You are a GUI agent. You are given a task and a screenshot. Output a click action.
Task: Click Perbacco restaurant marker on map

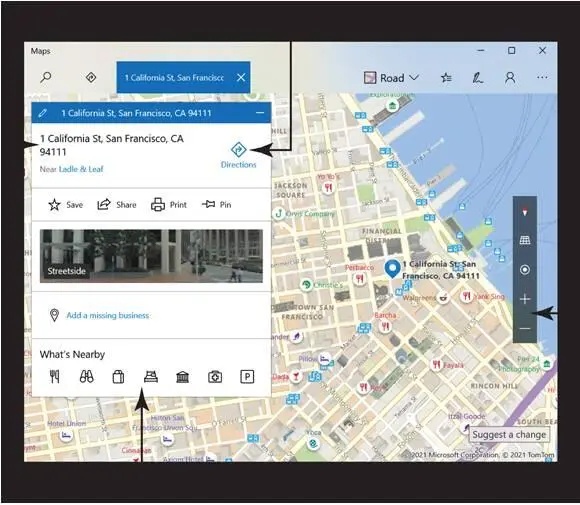[x=360, y=279]
